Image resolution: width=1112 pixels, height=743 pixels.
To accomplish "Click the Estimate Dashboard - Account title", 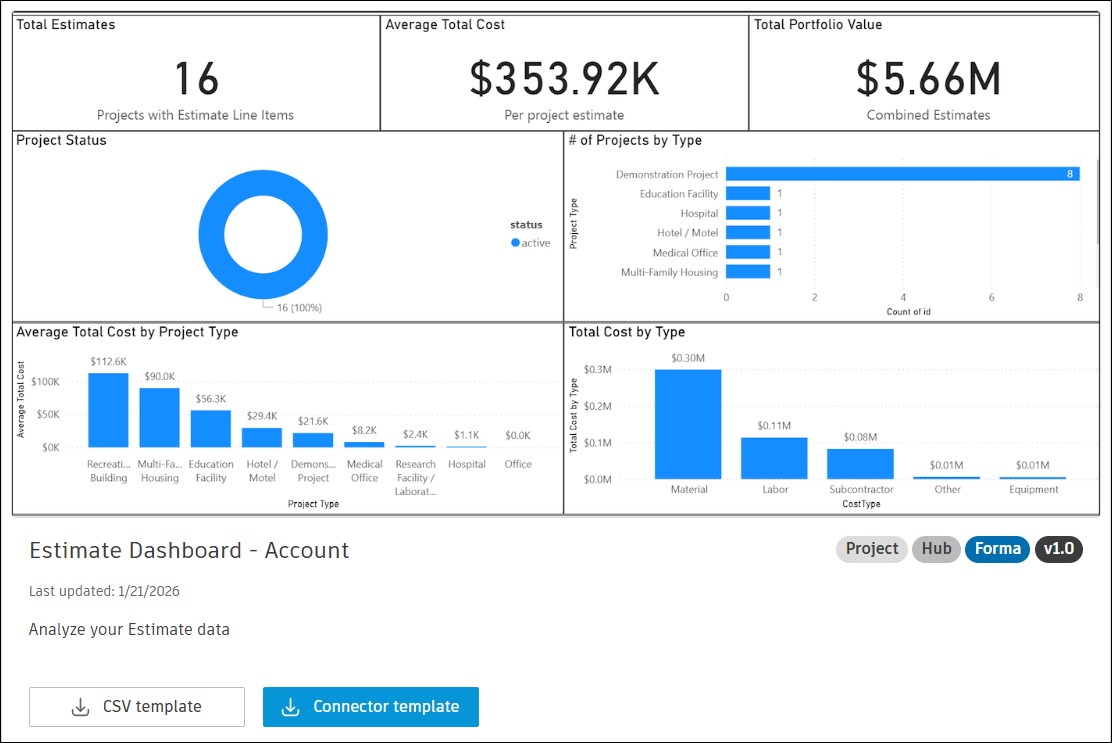I will [x=189, y=550].
